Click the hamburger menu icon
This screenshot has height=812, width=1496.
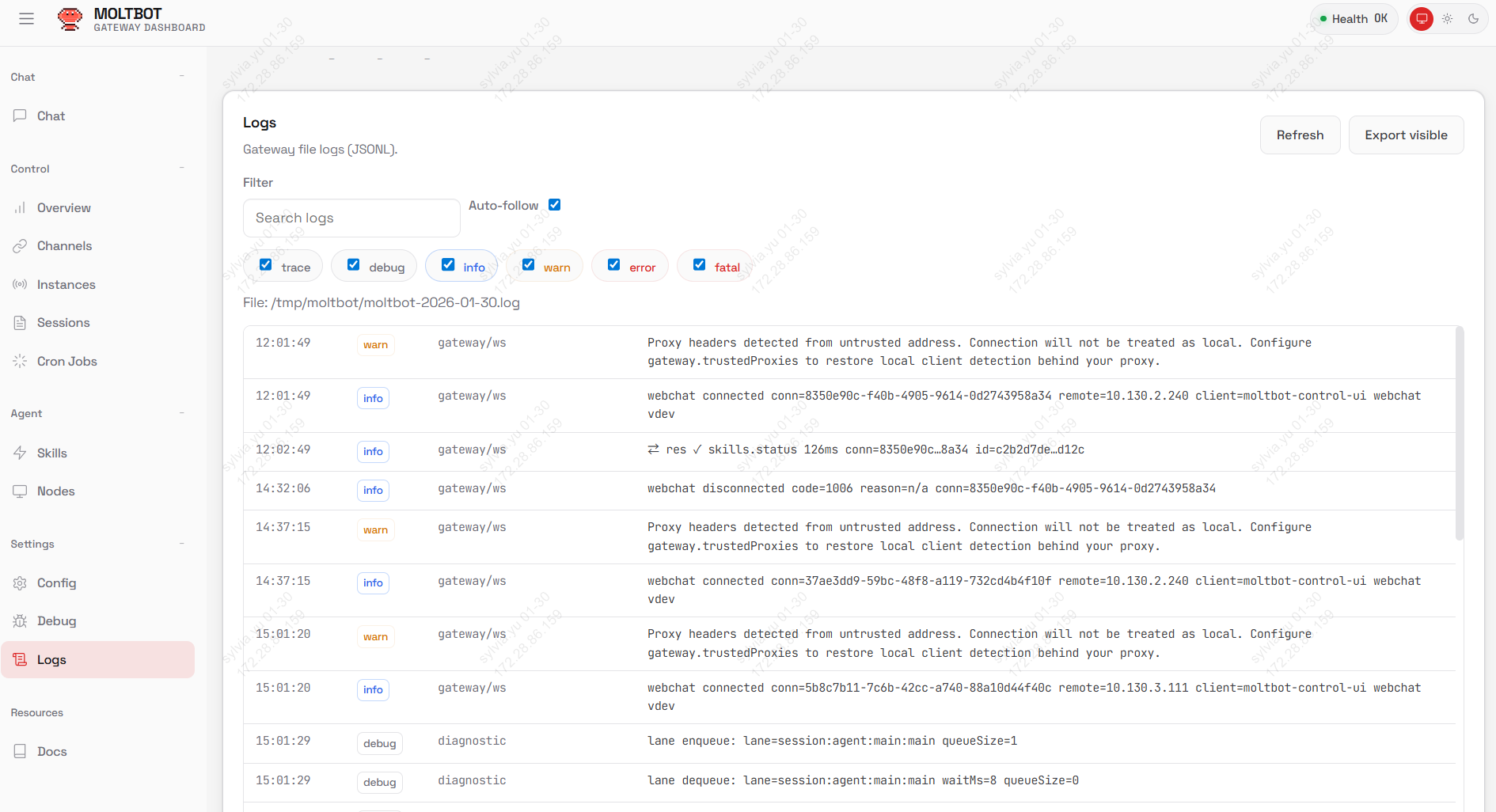click(x=26, y=19)
